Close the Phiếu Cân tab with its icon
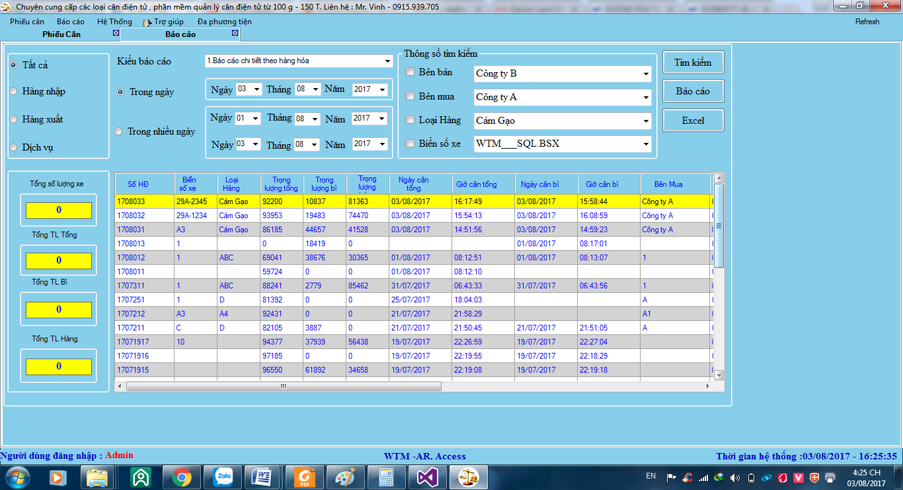The height and width of the screenshot is (490, 903). [116, 34]
